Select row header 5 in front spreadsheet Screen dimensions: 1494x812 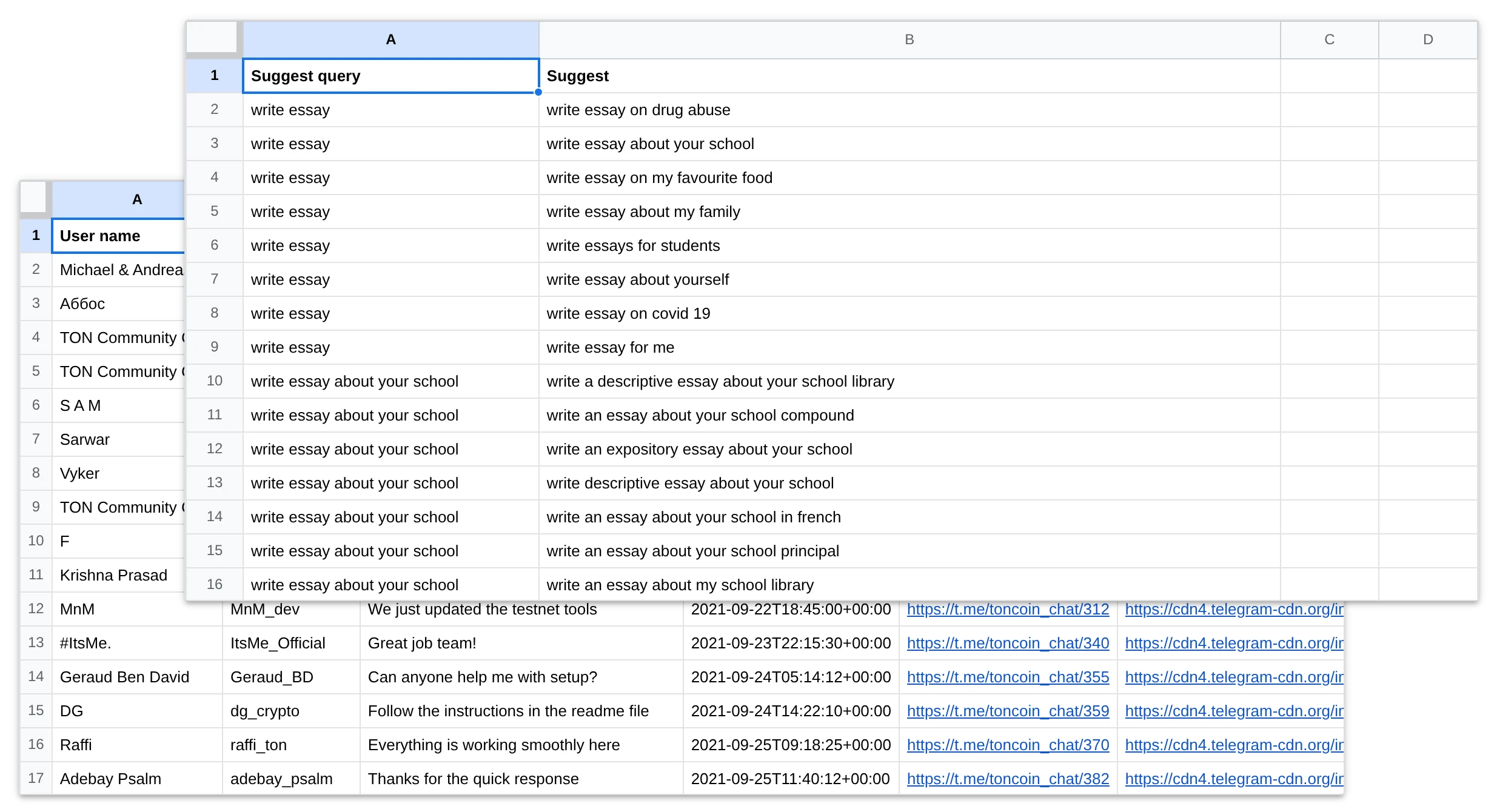tap(215, 211)
